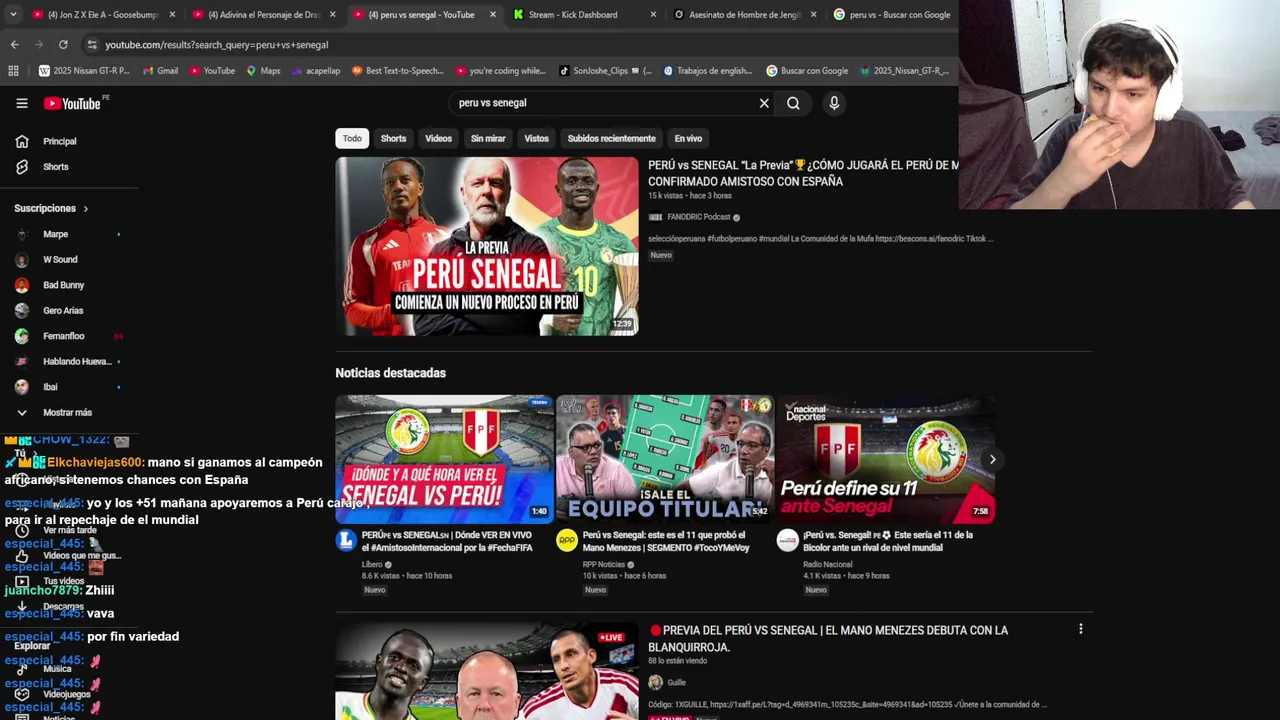The height and width of the screenshot is (720, 1280).
Task: Open the Best Text-to-Speech bookmark
Action: tap(397, 71)
